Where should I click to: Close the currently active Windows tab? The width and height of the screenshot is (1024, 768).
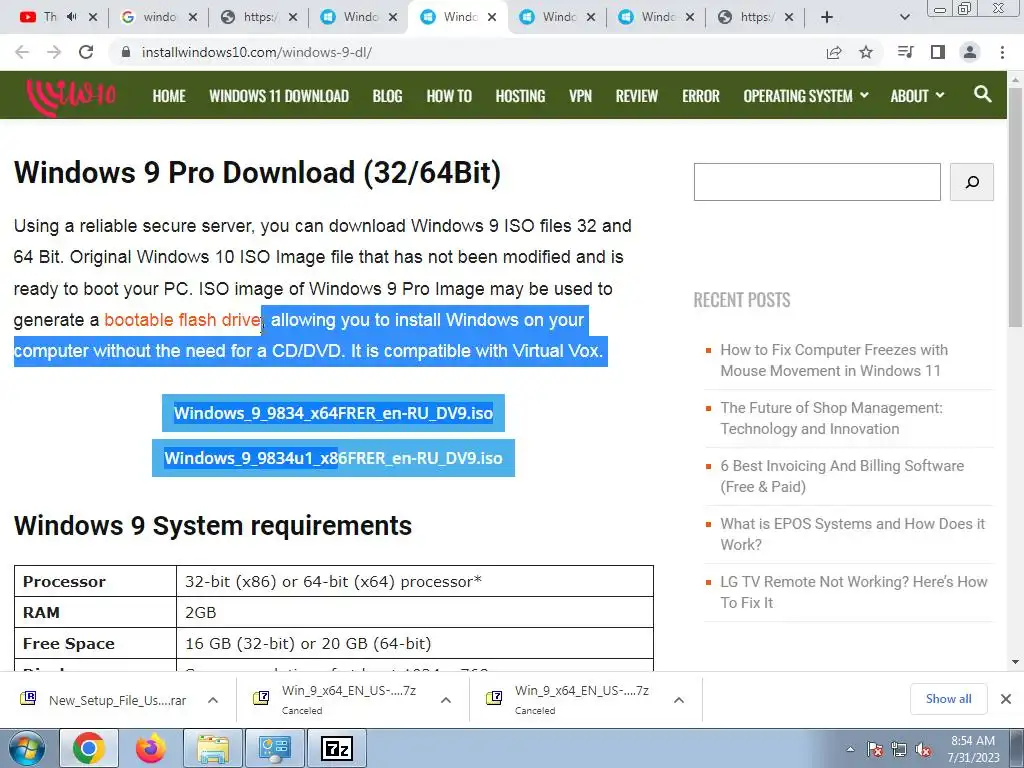tap(492, 17)
